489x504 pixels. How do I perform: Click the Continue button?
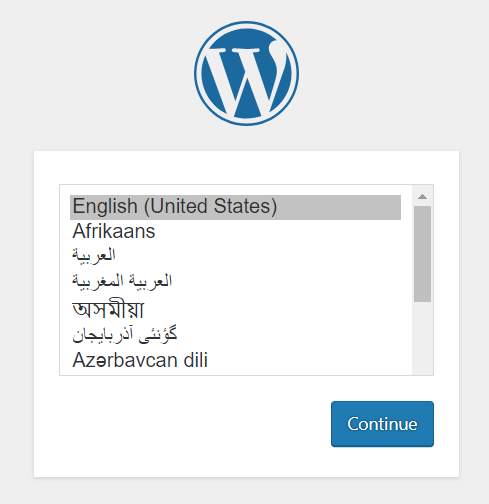tap(382, 424)
